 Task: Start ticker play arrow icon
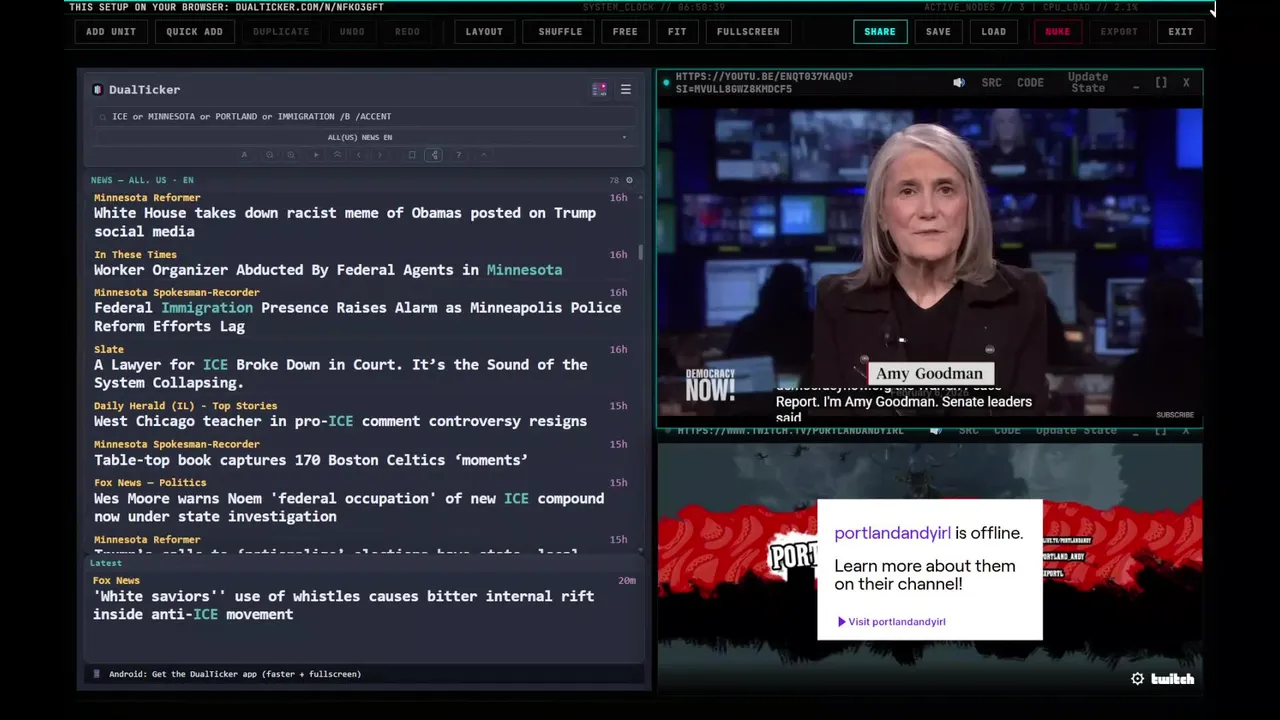point(316,155)
